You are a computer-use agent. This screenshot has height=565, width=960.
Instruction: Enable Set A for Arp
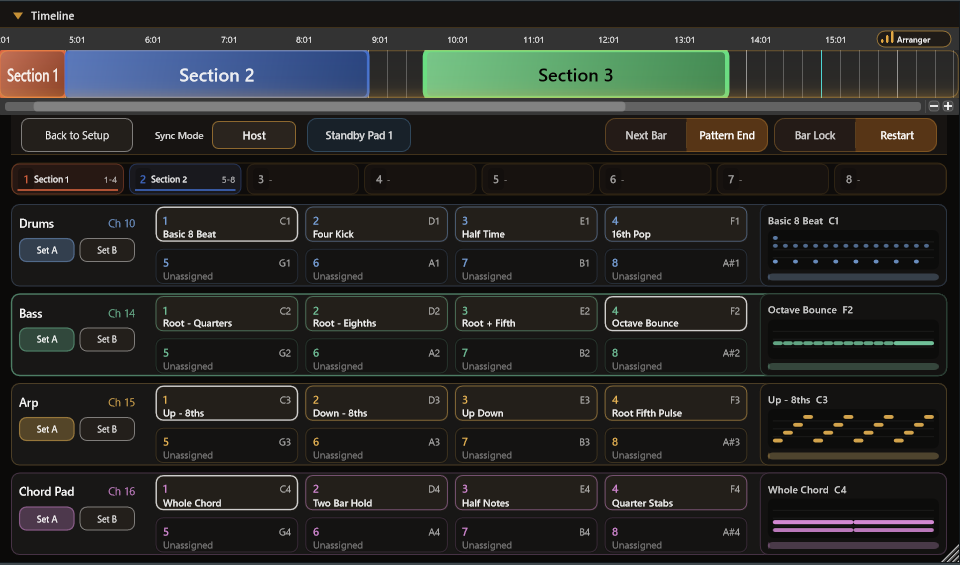[47, 429]
